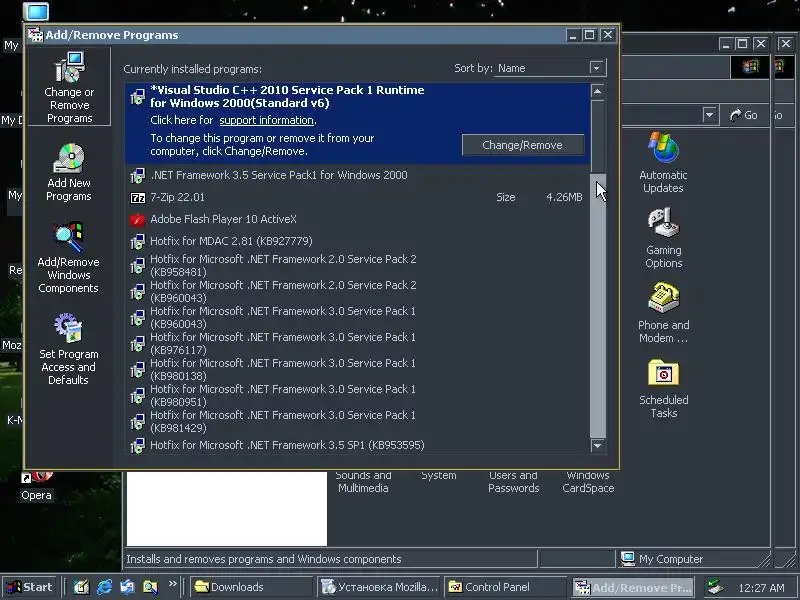Screen dimensions: 800x600
Task: Click Add/Remove Programs taskbar button
Action: pyautogui.click(x=633, y=587)
